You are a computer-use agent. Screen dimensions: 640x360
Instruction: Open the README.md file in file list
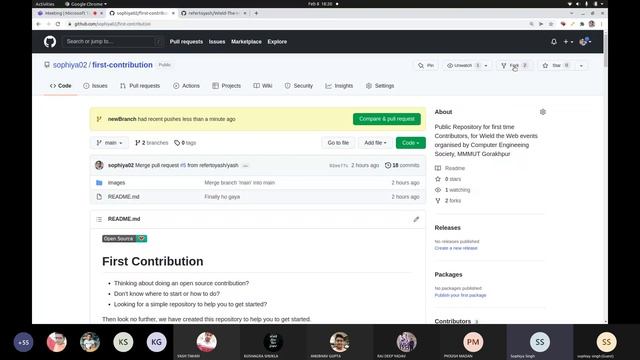click(x=123, y=197)
